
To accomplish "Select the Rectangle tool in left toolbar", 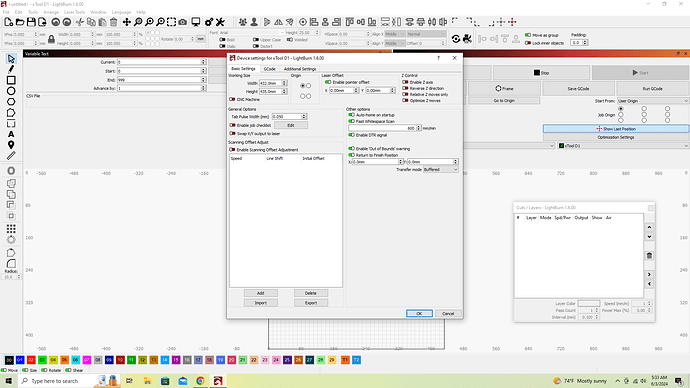I will (x=11, y=80).
